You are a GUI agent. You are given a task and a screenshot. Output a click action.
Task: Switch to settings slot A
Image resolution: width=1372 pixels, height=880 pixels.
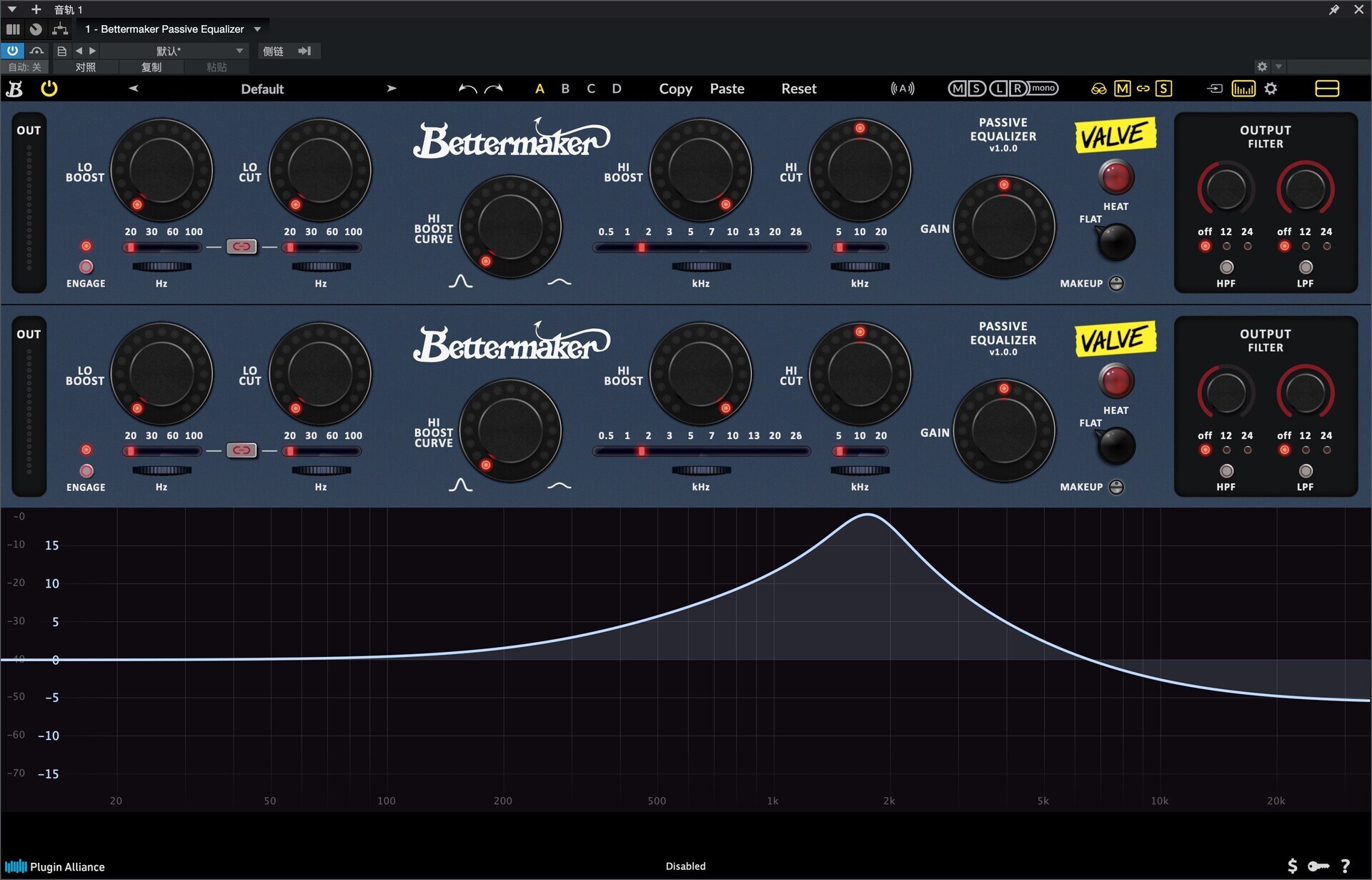pyautogui.click(x=540, y=89)
